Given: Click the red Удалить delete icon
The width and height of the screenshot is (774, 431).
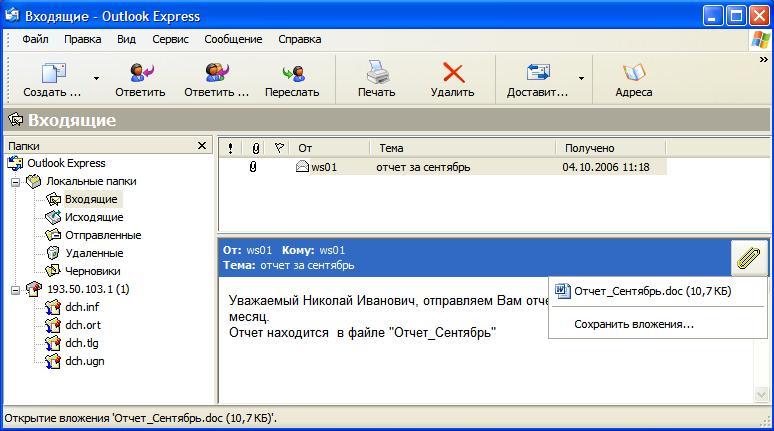Looking at the screenshot, I should (x=453, y=72).
